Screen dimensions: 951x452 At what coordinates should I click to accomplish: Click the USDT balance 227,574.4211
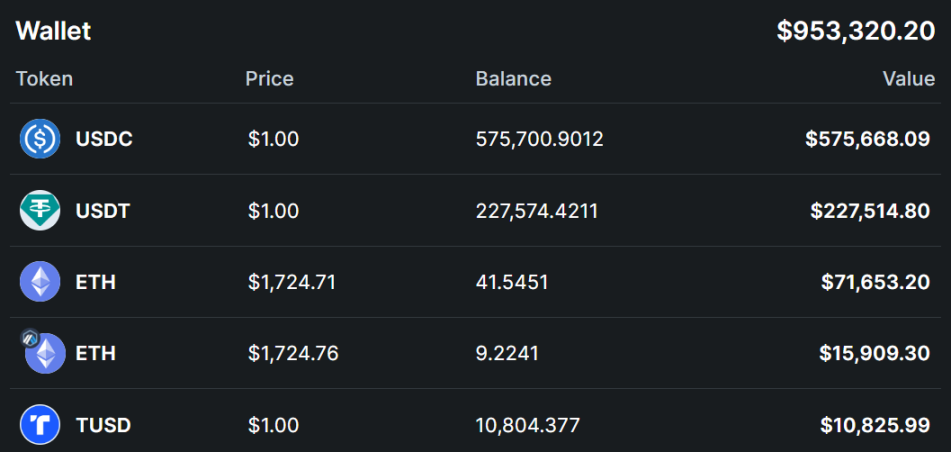(537, 211)
